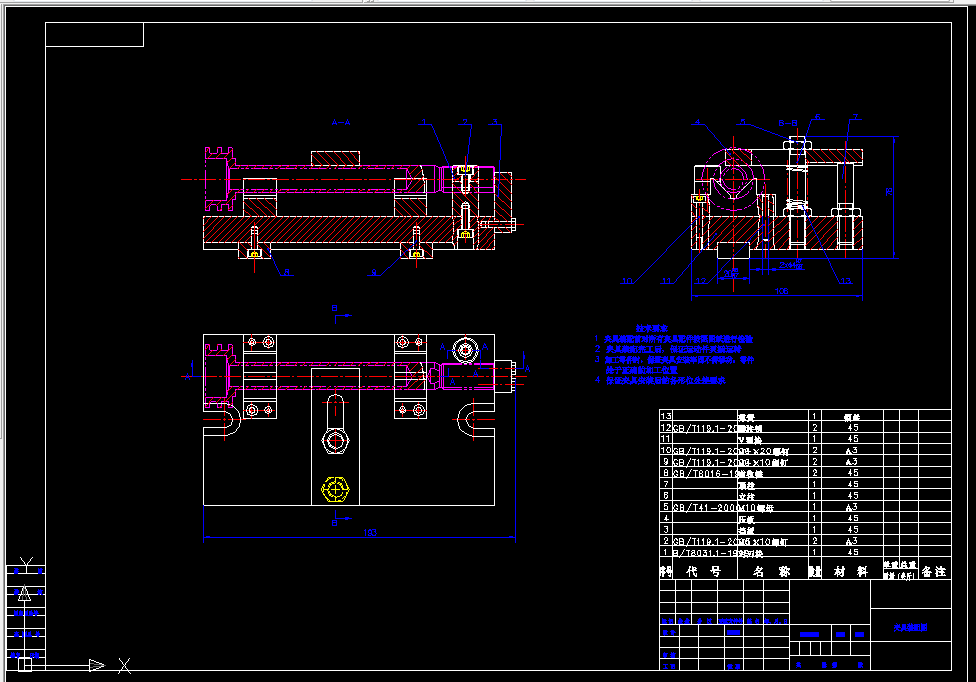Click the UCS icon X axis label
Viewport: 976px width, 682px height.
pos(124,666)
